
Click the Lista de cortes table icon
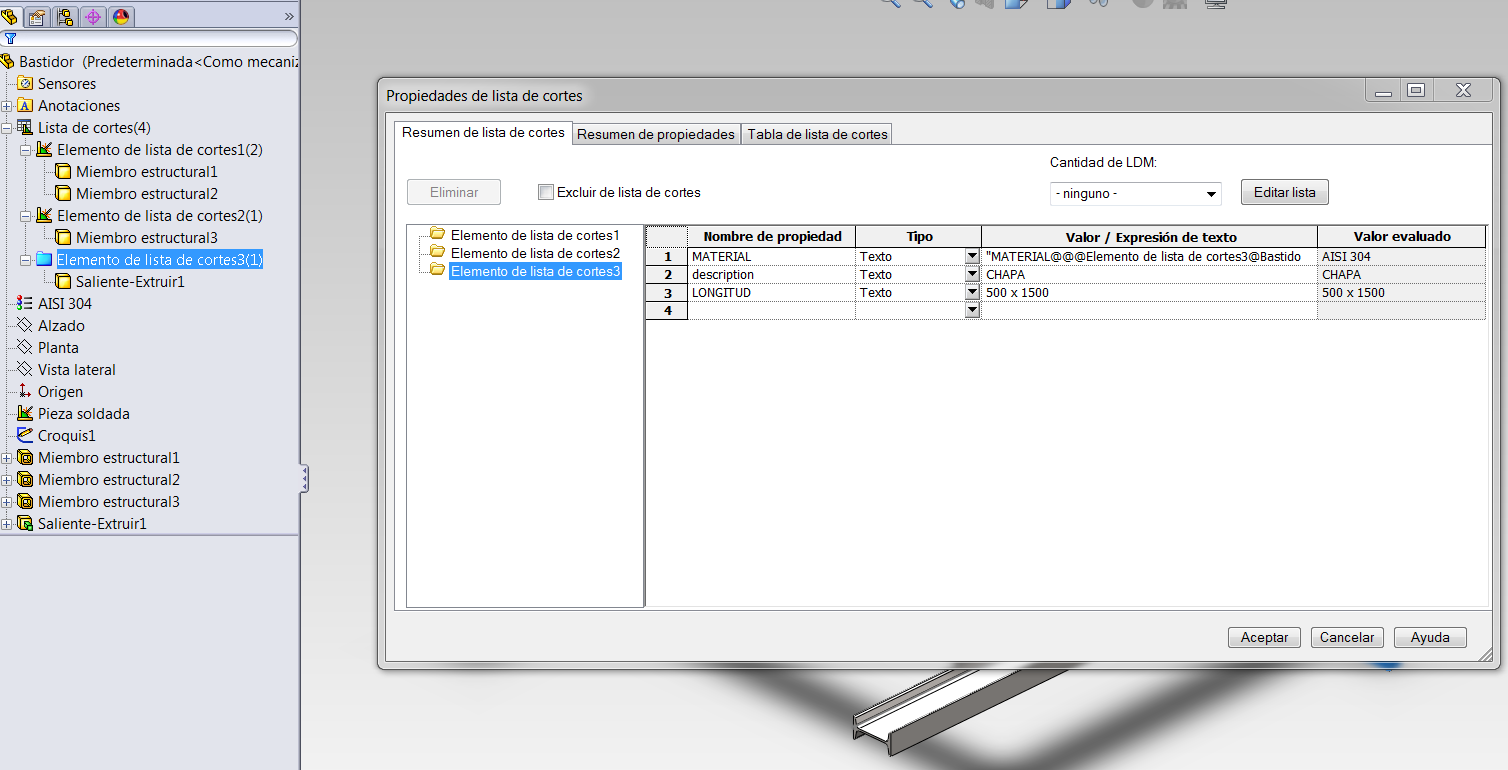tap(26, 128)
